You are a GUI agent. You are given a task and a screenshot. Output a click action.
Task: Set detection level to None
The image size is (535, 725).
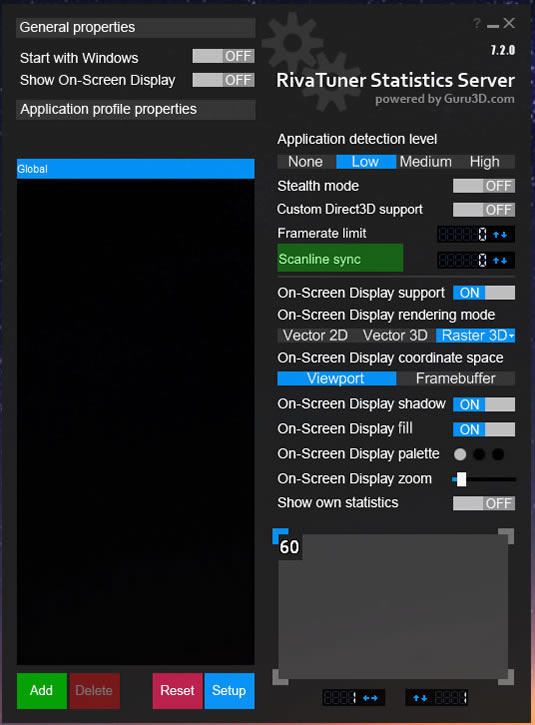tap(306, 162)
